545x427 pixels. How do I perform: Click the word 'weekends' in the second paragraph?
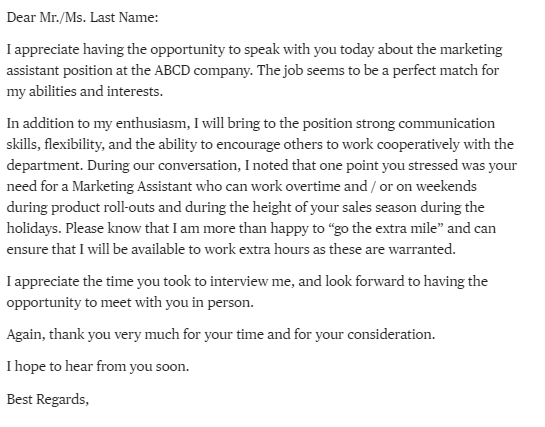(x=446, y=187)
